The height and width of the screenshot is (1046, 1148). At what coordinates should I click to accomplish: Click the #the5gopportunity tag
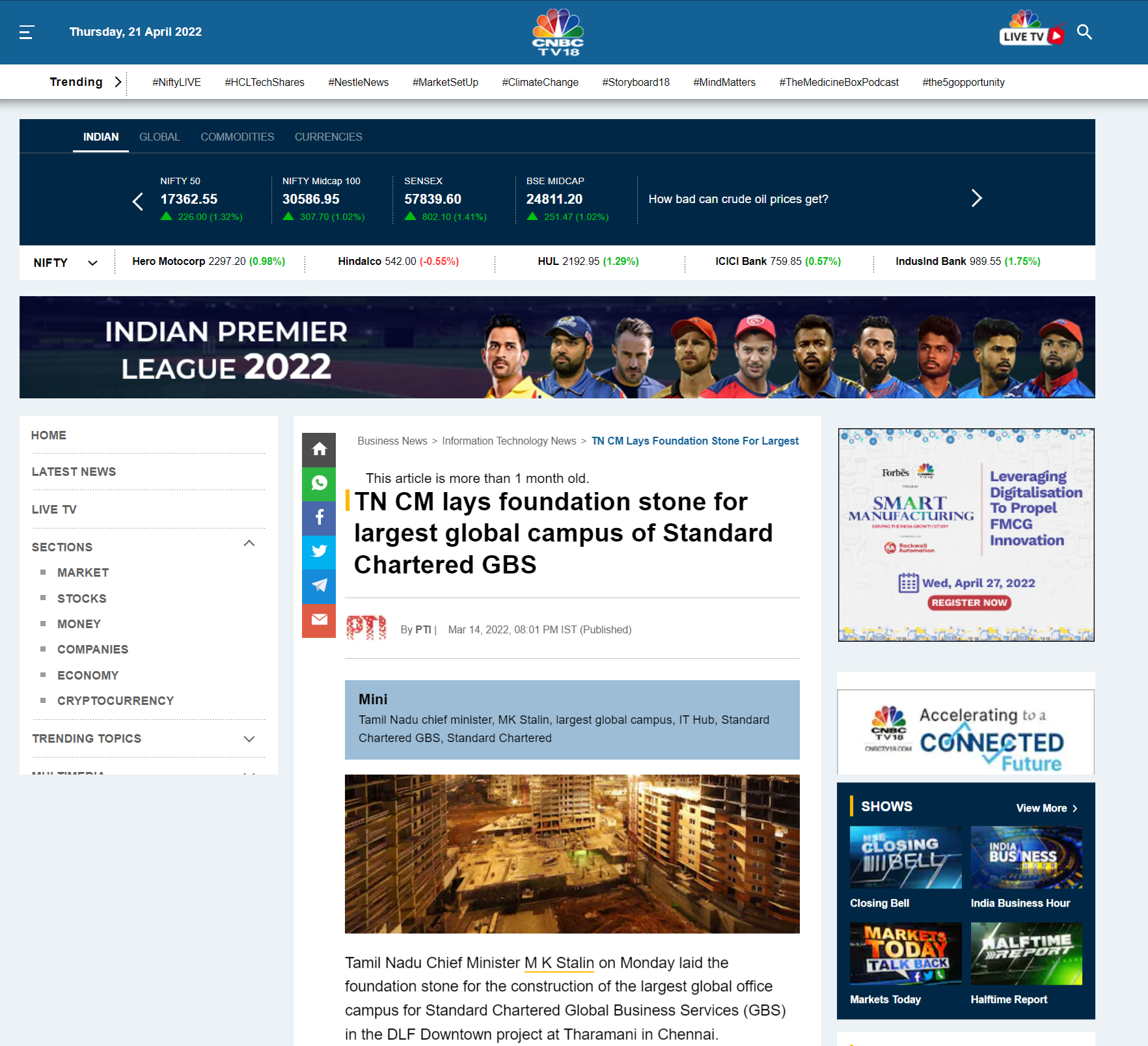point(963,83)
